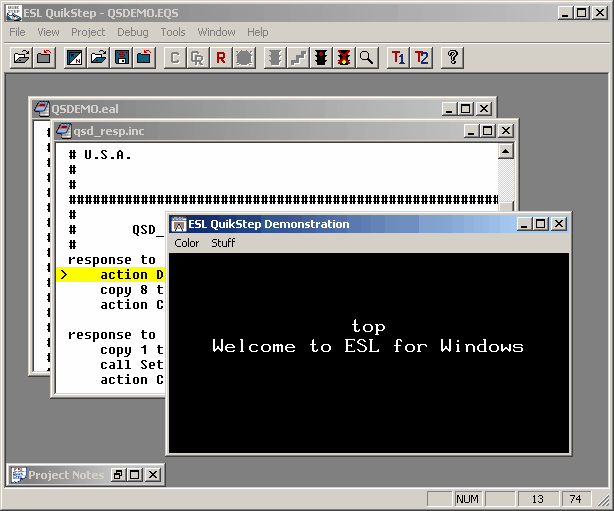The width and height of the screenshot is (614, 511).
Task: Click the T2 toolbar icon
Action: tap(421, 58)
